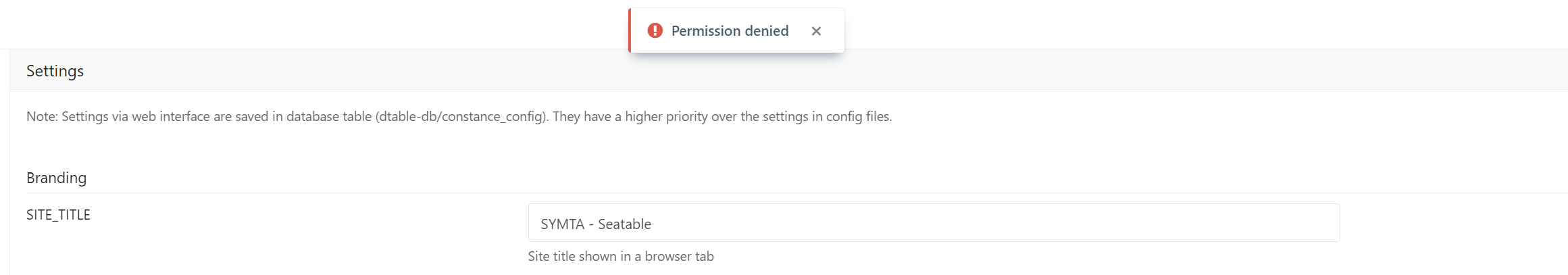The height and width of the screenshot is (275, 1568).
Task: Click the "Permission denied" message text
Action: point(729,31)
